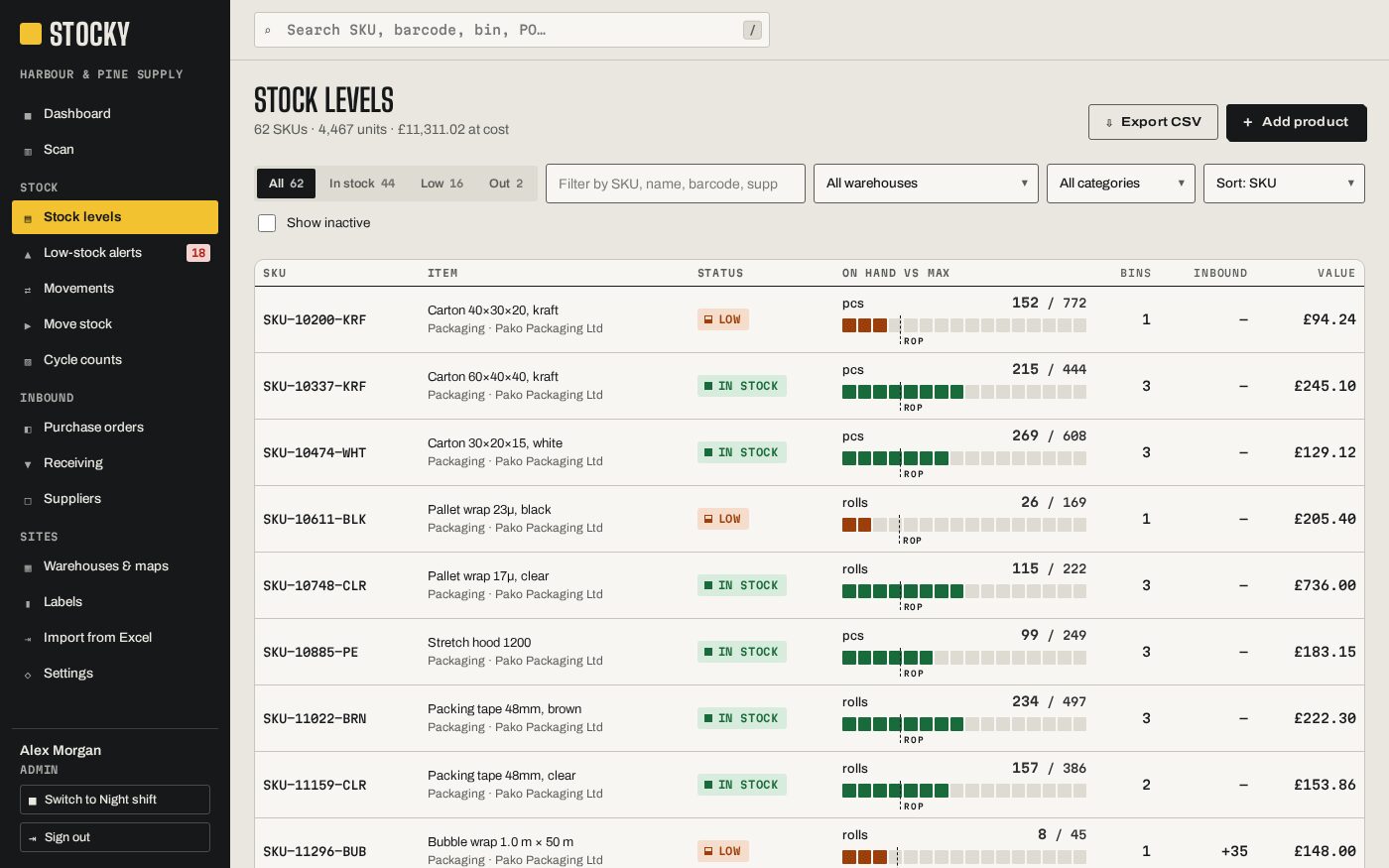Click the LOW status badge for SKU-10611-BLK

723,519
